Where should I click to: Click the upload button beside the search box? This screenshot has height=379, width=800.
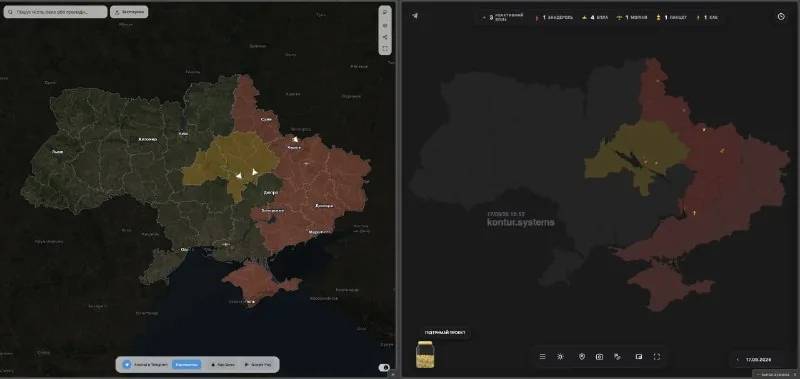click(x=129, y=12)
